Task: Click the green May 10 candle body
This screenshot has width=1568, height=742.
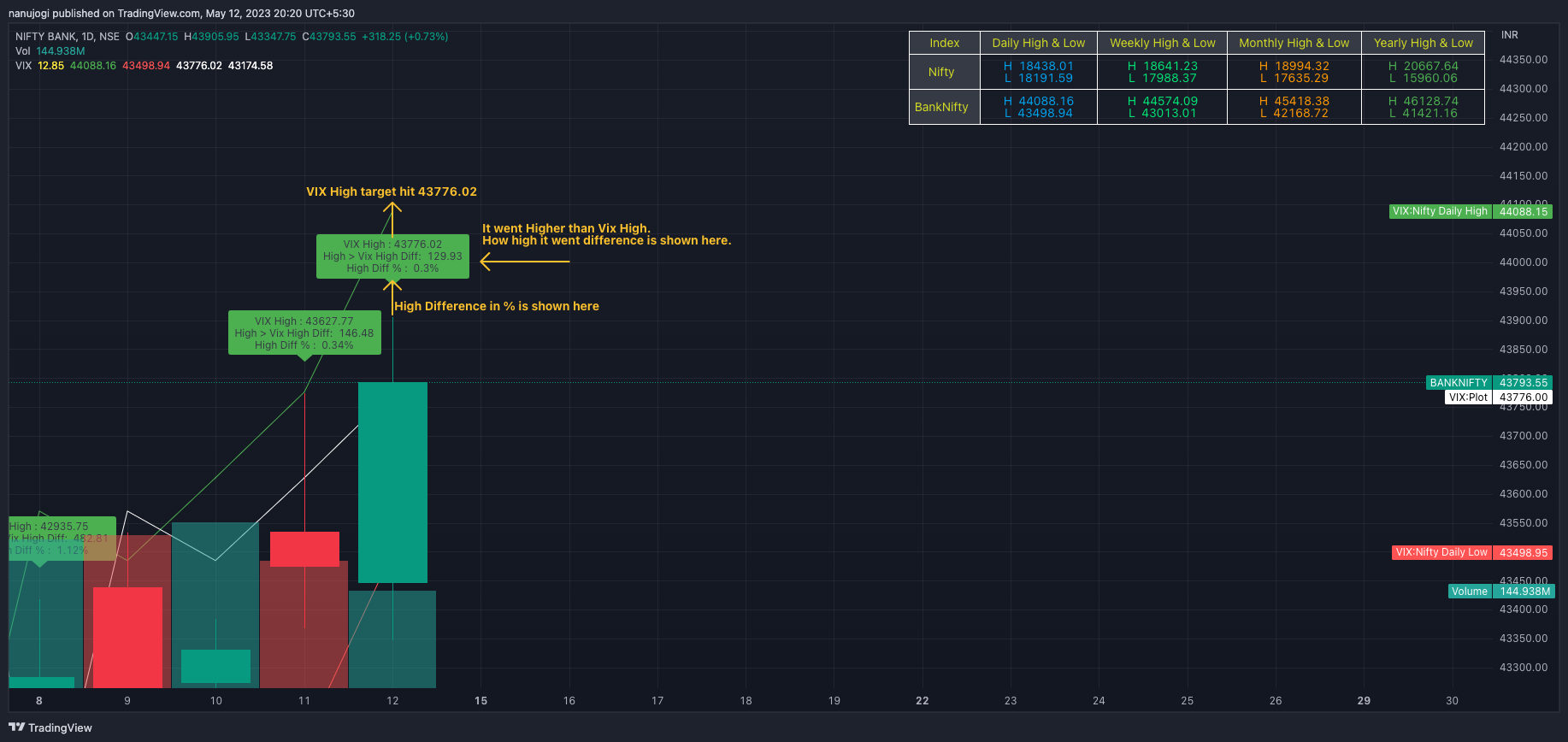Action: pos(215,666)
